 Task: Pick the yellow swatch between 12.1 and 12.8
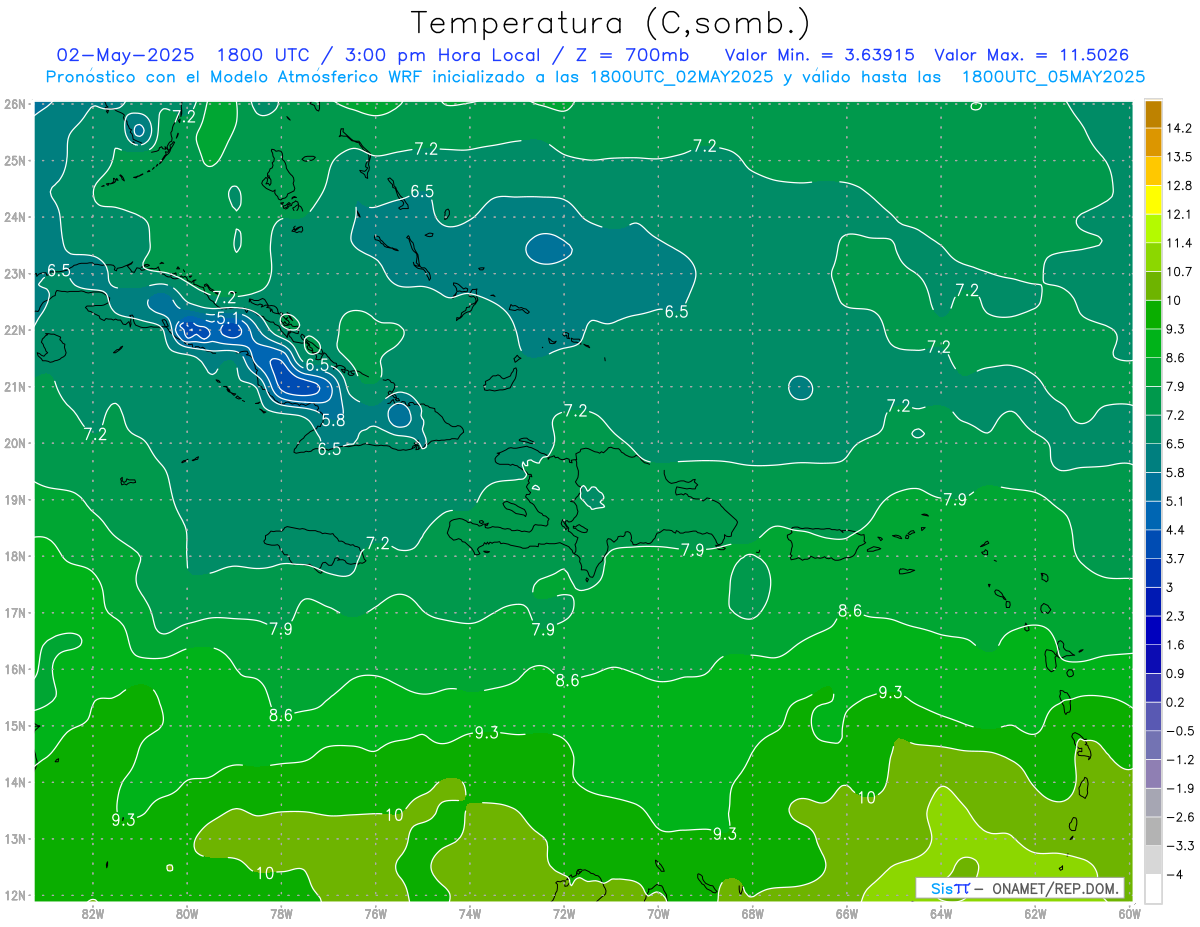click(1153, 200)
